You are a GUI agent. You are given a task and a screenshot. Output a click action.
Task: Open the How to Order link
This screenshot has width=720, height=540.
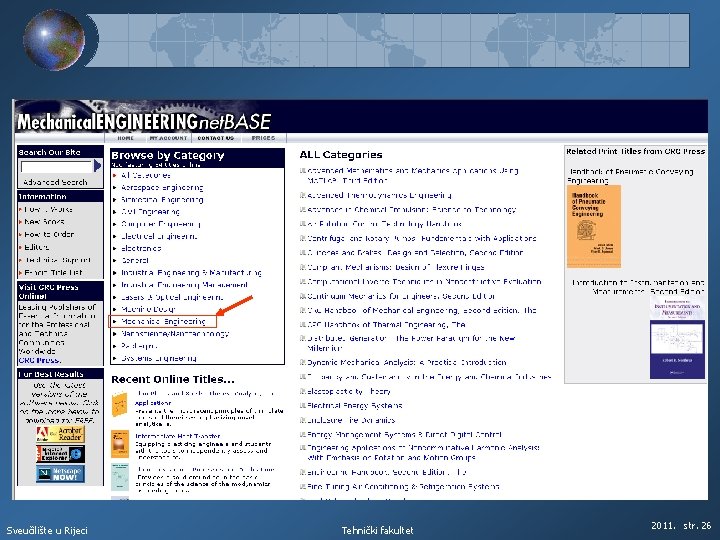[x=49, y=234]
